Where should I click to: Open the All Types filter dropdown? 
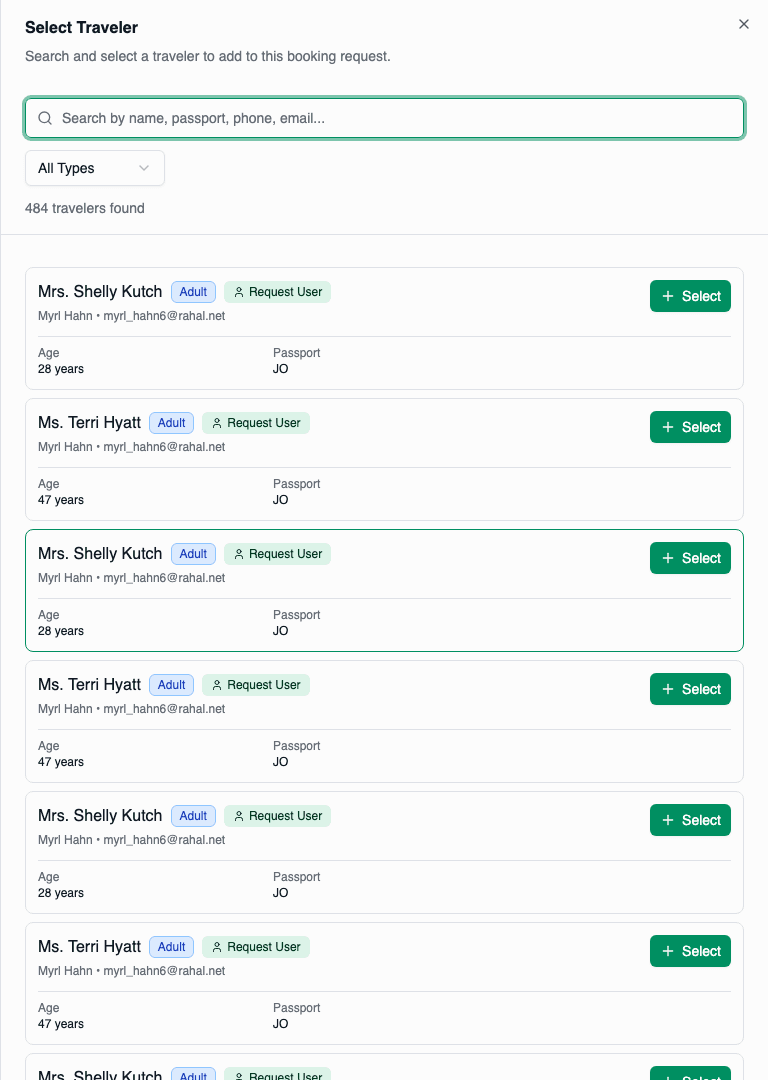[x=94, y=168]
